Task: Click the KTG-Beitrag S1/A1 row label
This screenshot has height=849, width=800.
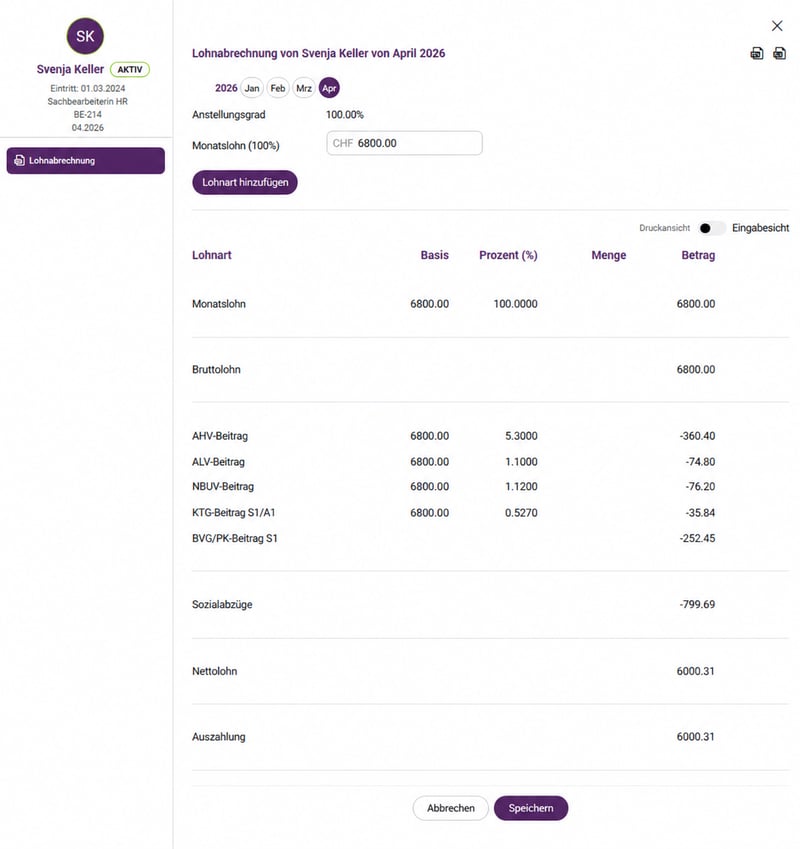Action: tap(233, 512)
